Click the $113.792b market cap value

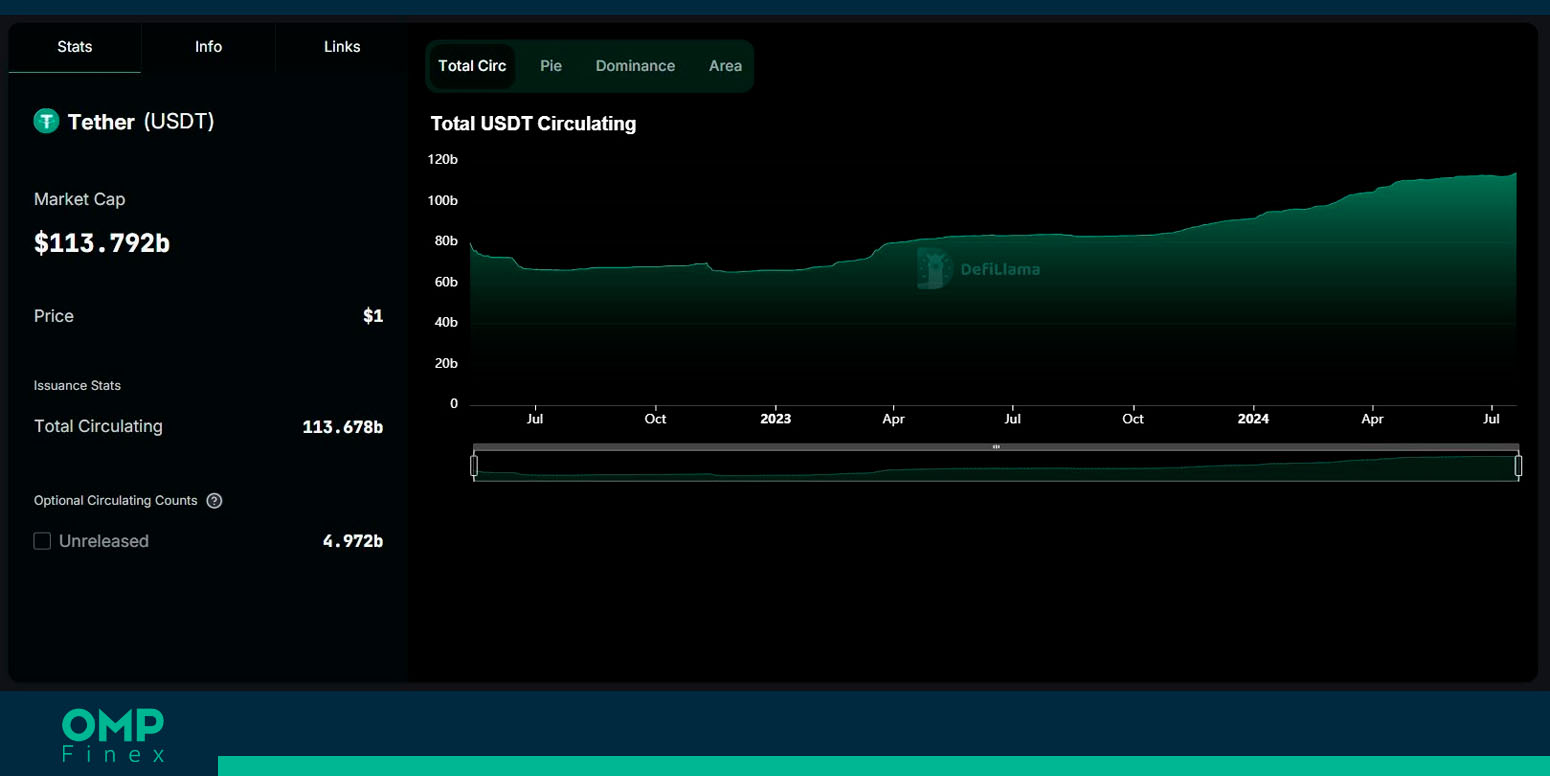click(102, 243)
